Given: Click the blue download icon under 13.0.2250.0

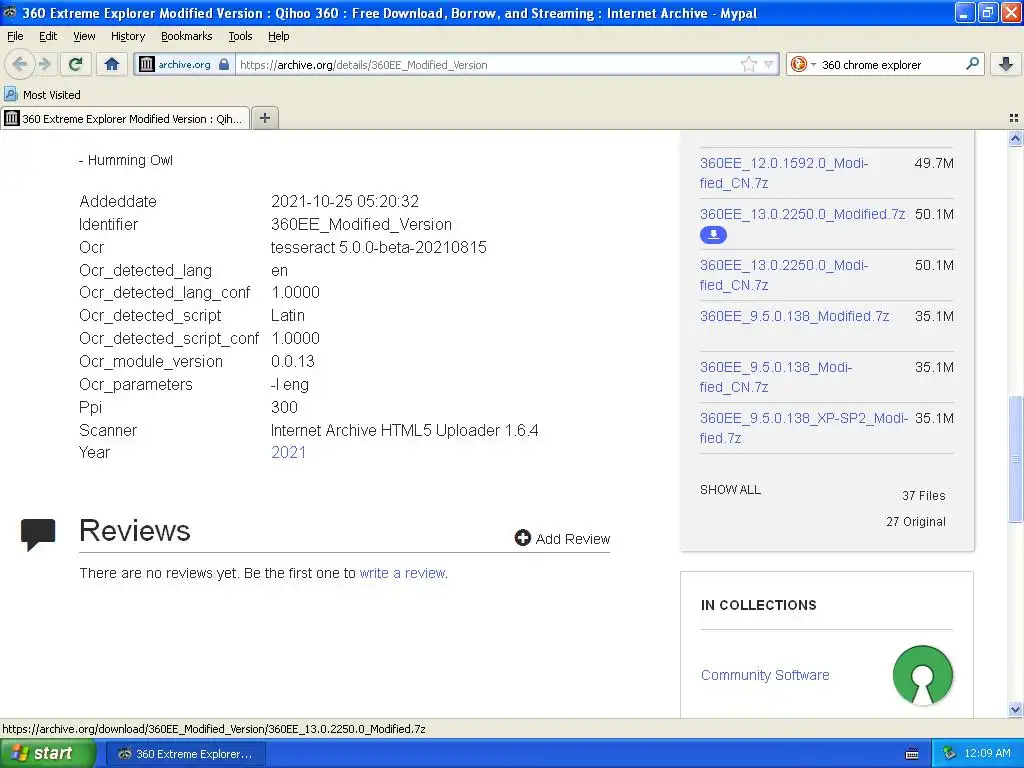Looking at the screenshot, I should coord(713,234).
